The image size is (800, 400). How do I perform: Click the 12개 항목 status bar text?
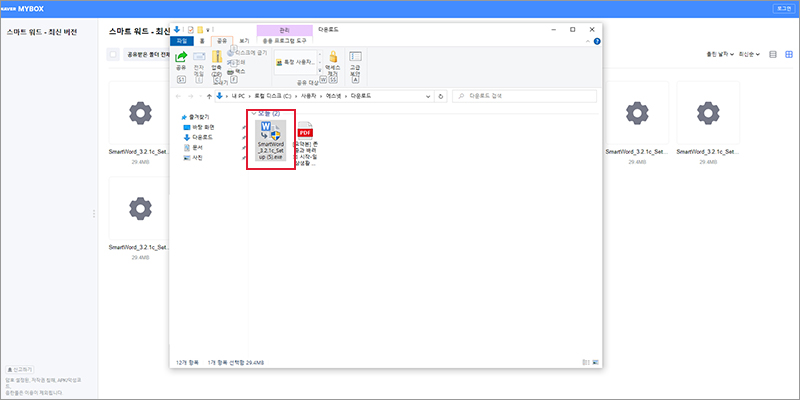pyautogui.click(x=186, y=362)
